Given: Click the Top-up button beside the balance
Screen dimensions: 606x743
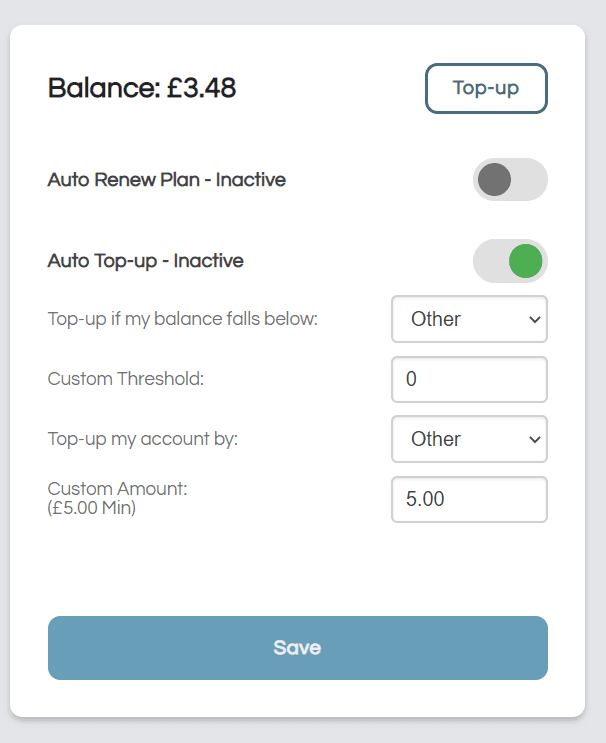Looking at the screenshot, I should [486, 88].
